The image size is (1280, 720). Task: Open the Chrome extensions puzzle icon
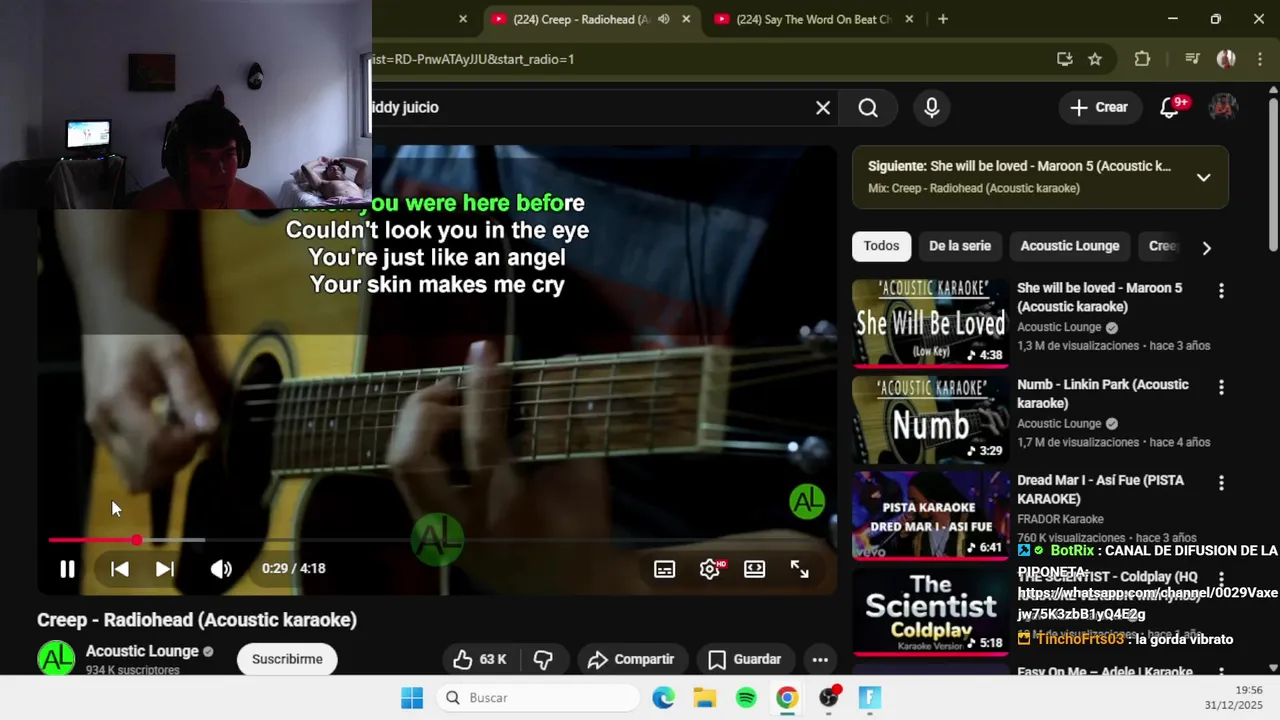pos(1142,59)
